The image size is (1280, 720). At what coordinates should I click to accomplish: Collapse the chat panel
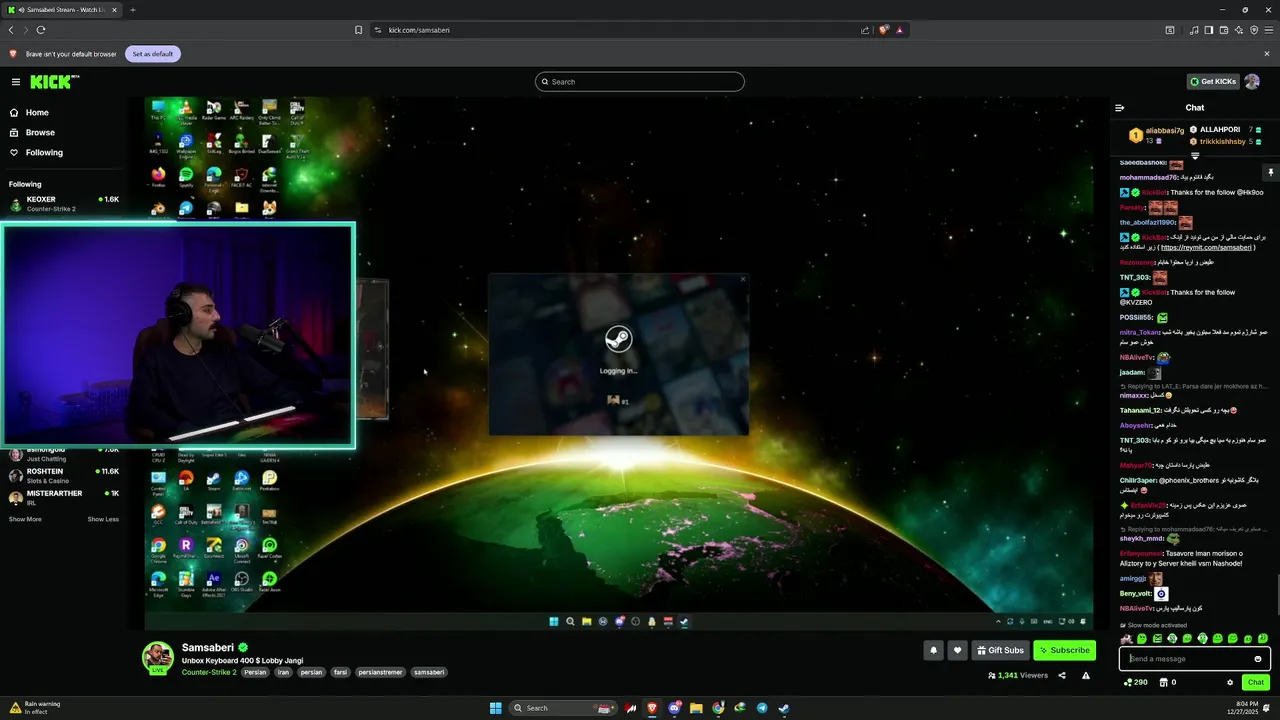[x=1119, y=108]
